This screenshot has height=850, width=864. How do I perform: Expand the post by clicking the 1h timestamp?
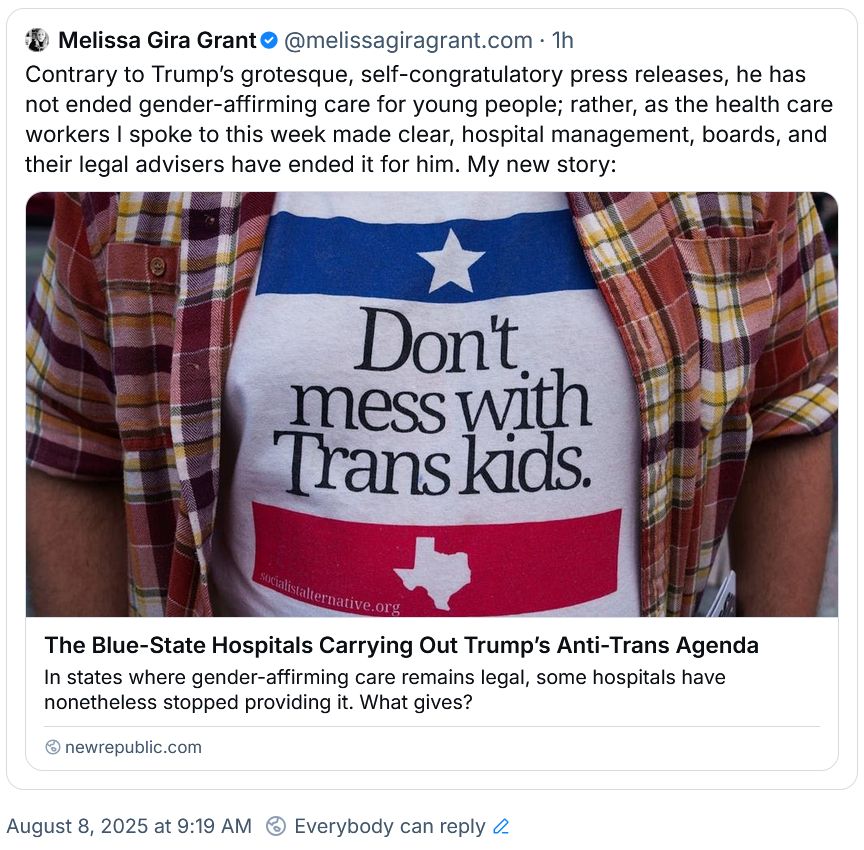[561, 40]
